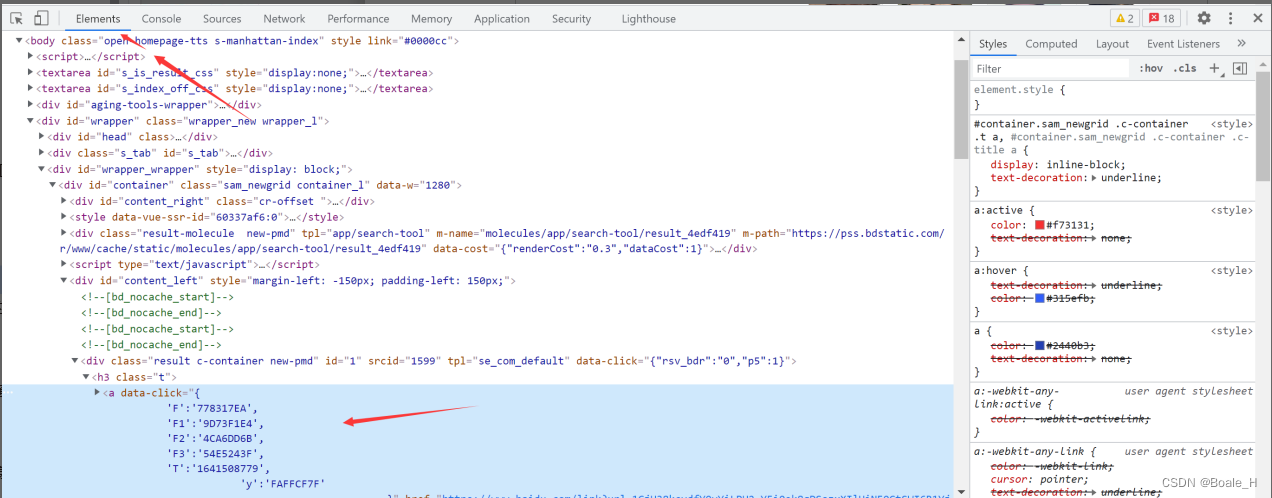Expand the s_is_result_css textarea node

[x=31, y=73]
